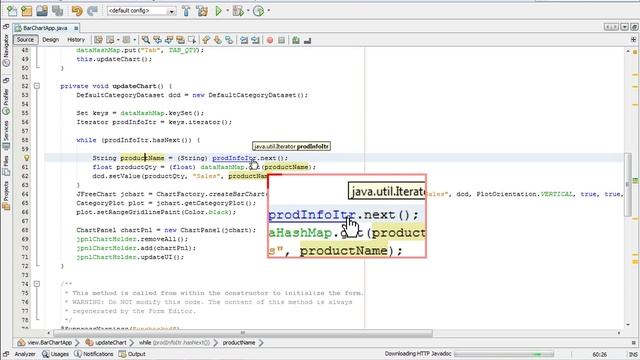Click the Next Bookmark icon

click(x=218, y=40)
